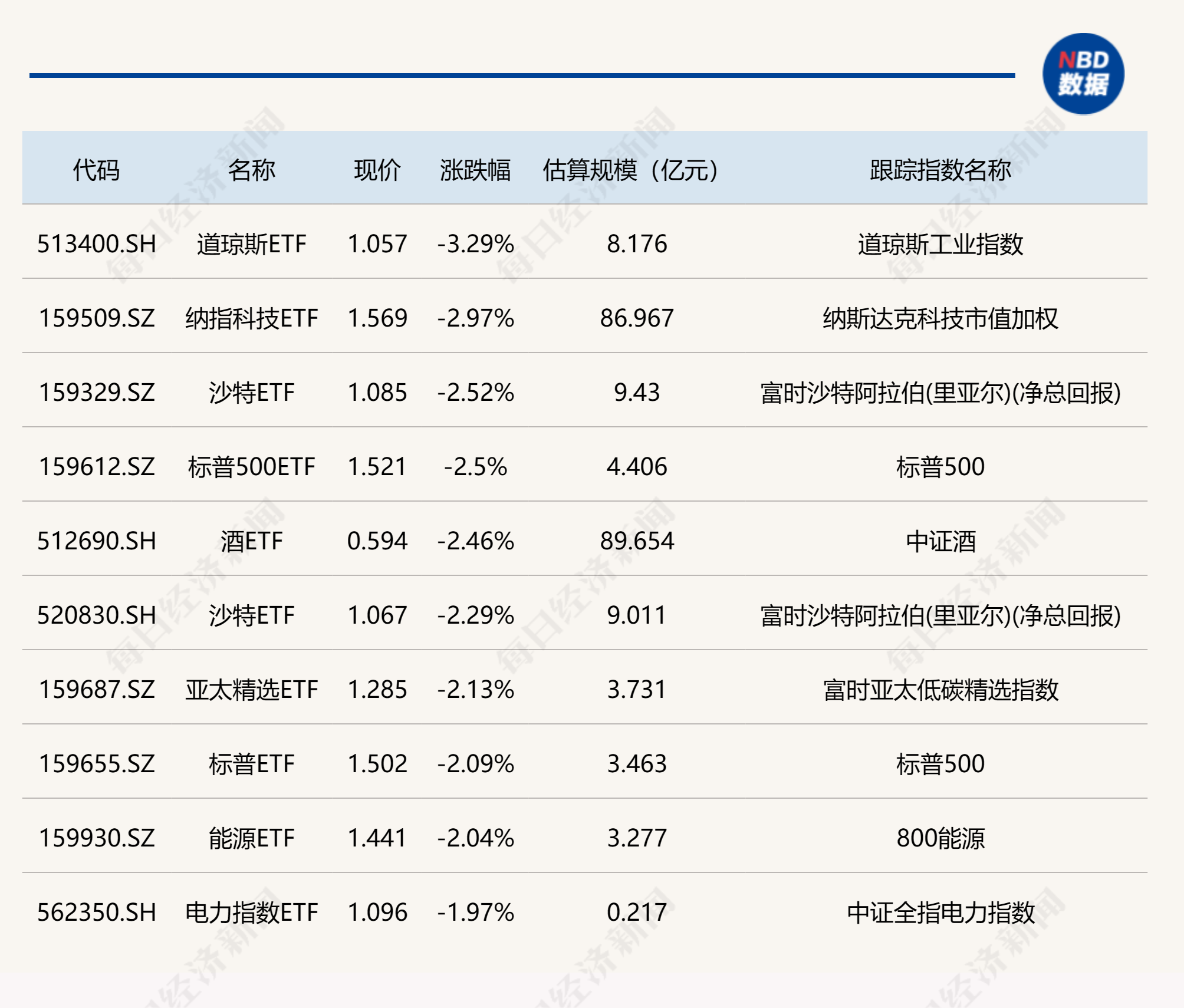Click the 道琼斯ETF name
The height and width of the screenshot is (1008, 1184).
[252, 244]
